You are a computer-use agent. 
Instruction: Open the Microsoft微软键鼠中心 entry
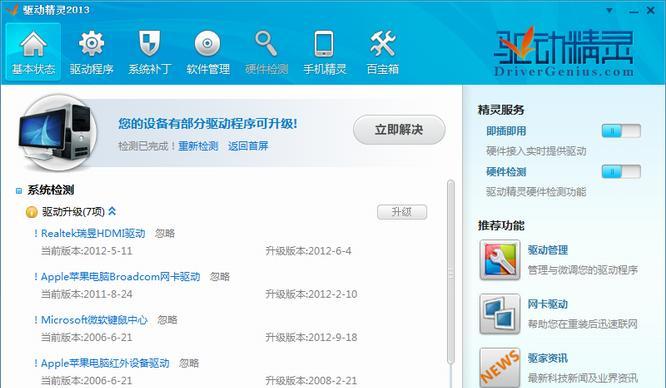click(x=94, y=320)
